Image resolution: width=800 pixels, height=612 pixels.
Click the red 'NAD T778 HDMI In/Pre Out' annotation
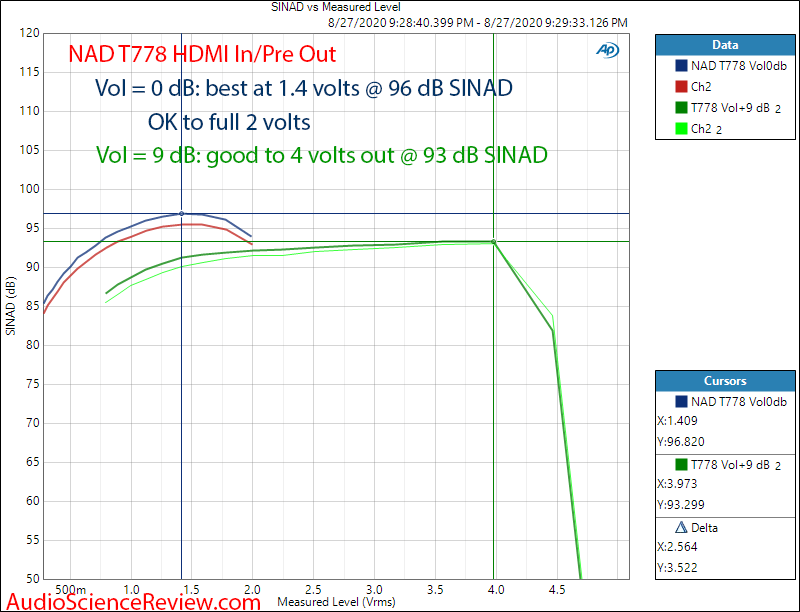coord(202,54)
